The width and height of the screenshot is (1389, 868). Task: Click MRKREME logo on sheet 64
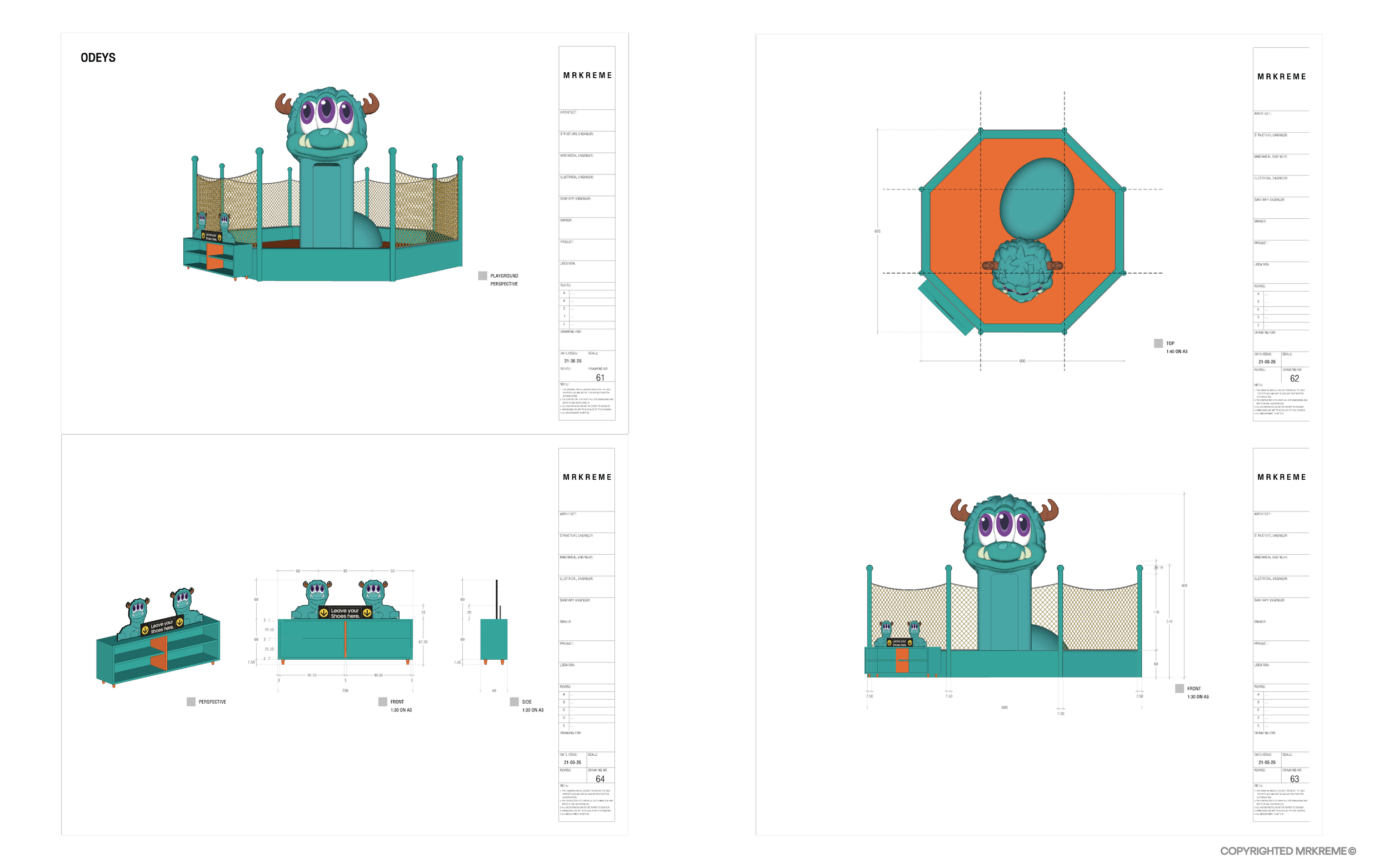point(587,477)
